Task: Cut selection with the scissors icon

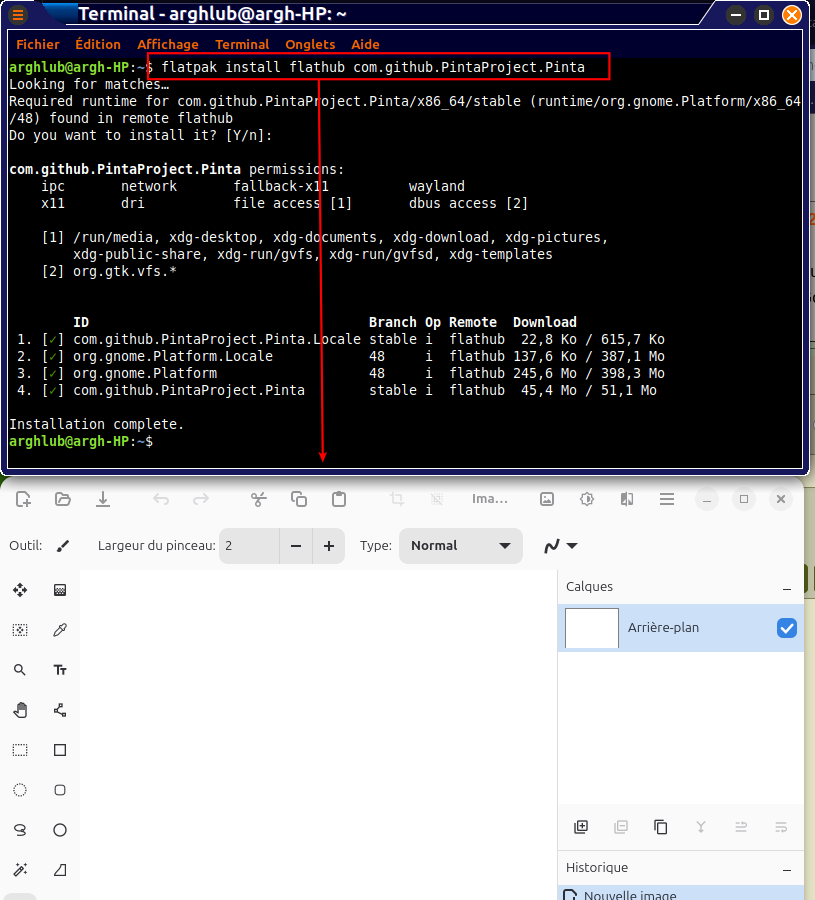Action: [259, 499]
